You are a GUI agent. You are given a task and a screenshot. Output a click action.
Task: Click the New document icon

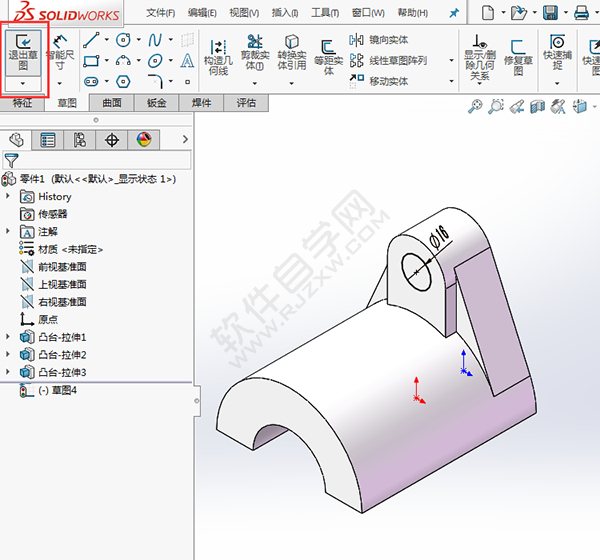(x=488, y=13)
